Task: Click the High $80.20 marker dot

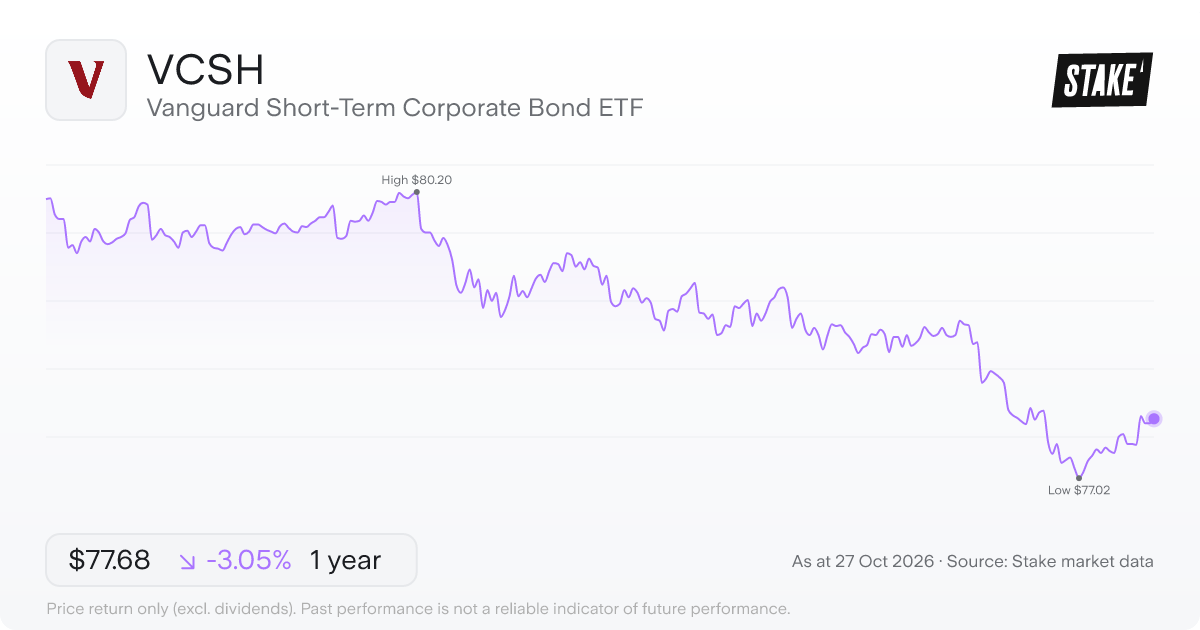Action: click(416, 191)
